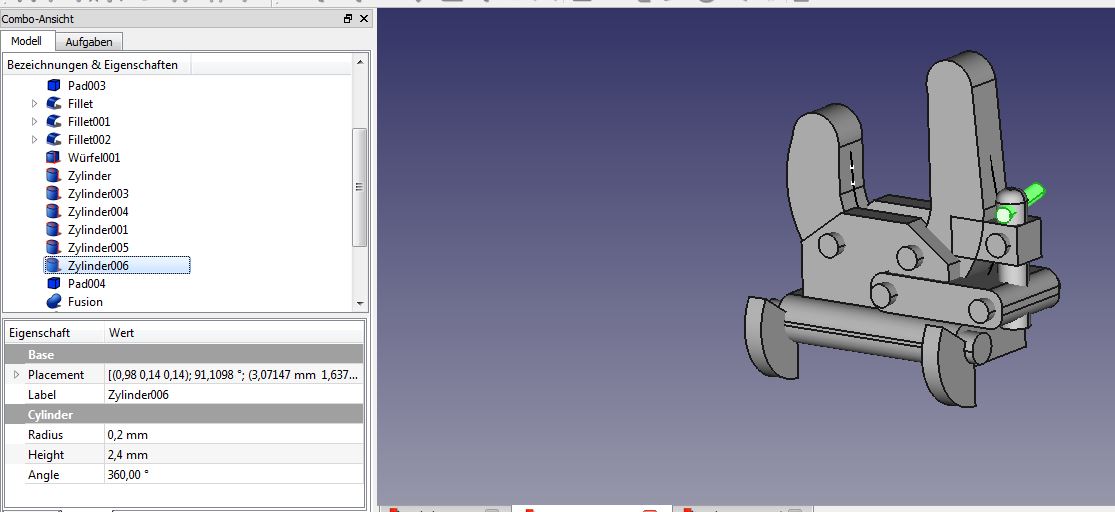Click the Zylinder006 icon in tree
Screen dimensions: 1115x512
(54, 266)
